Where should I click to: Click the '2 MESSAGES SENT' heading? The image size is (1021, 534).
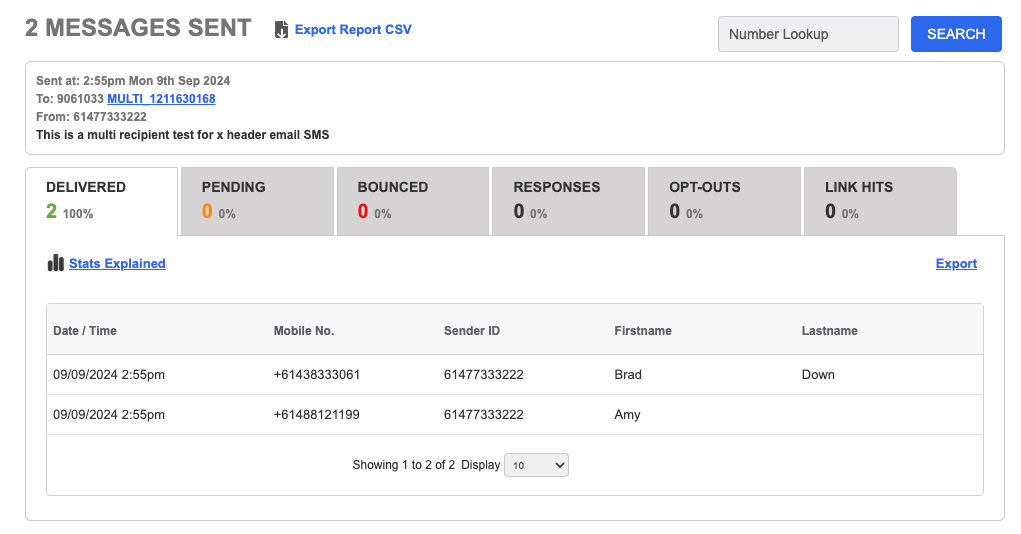click(138, 28)
